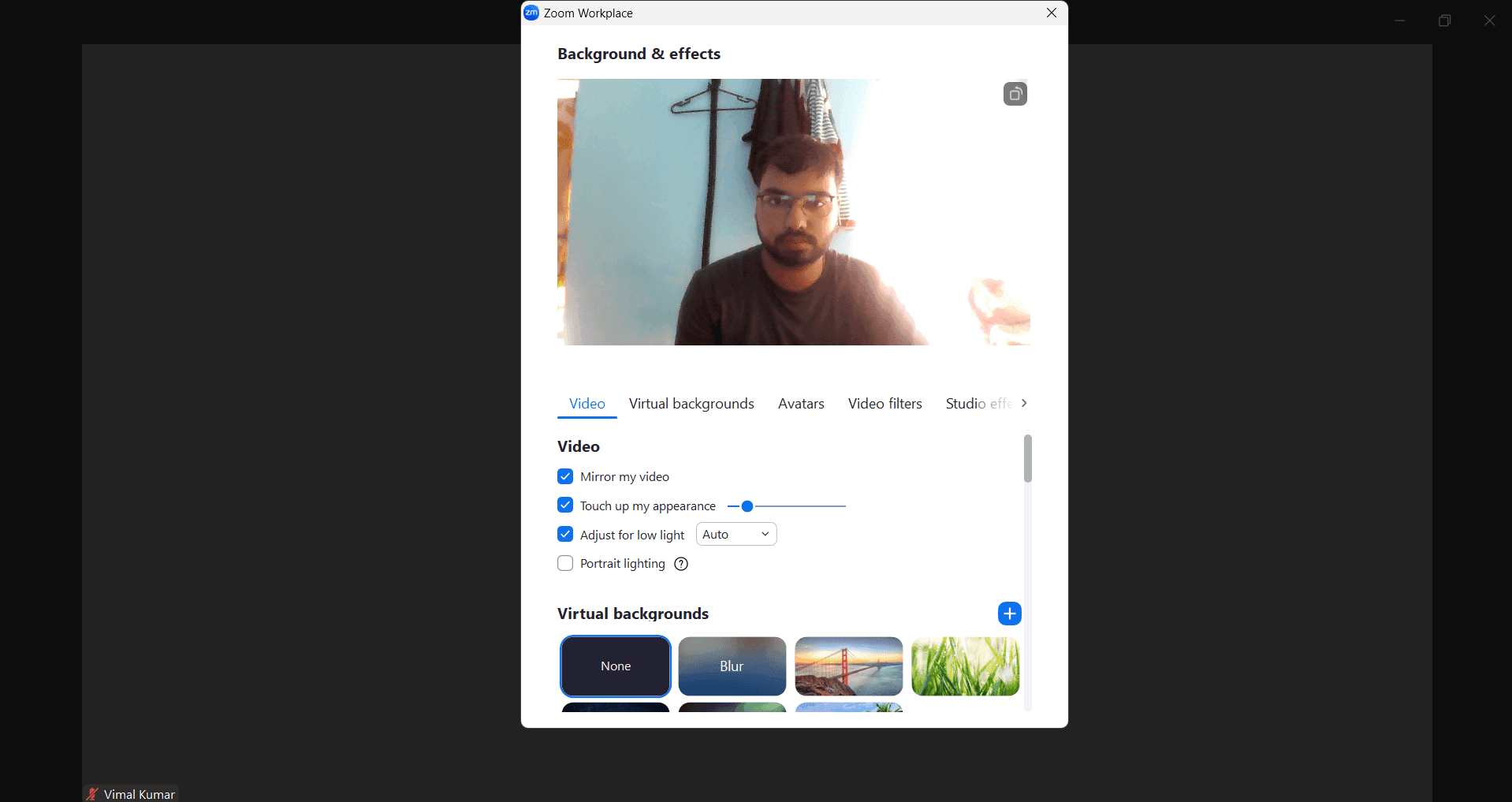Image resolution: width=1512 pixels, height=802 pixels.
Task: Select the Golden Gate Bridge background
Action: point(848,666)
